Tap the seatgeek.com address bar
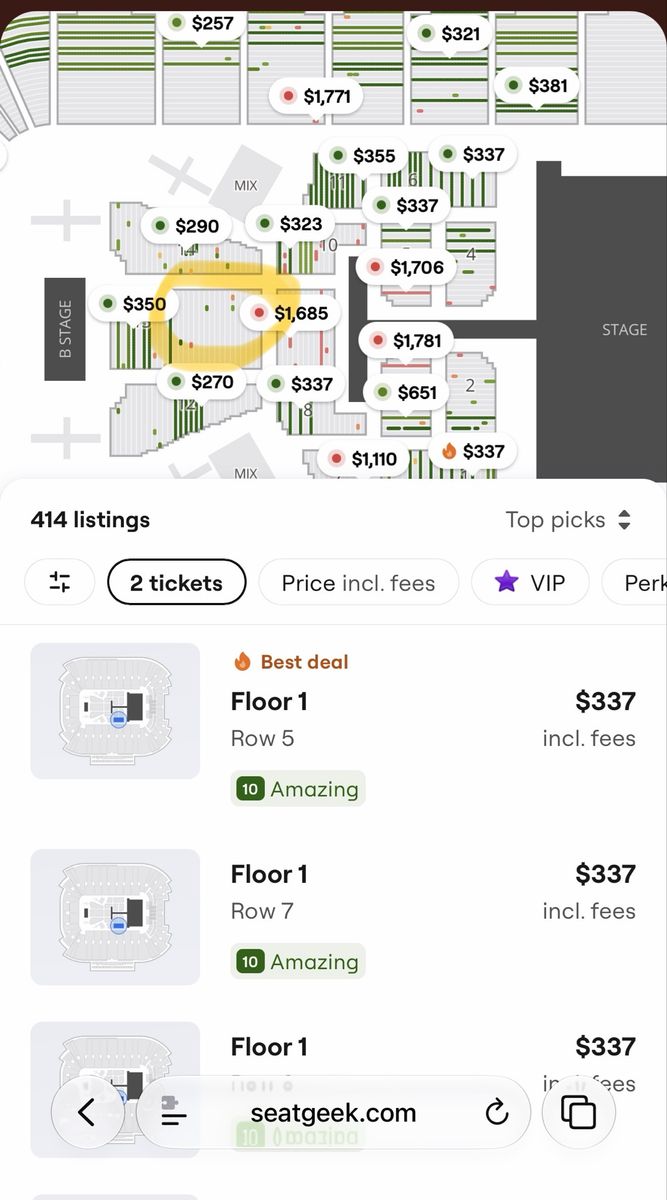Viewport: 667px width, 1200px height. [x=333, y=1113]
